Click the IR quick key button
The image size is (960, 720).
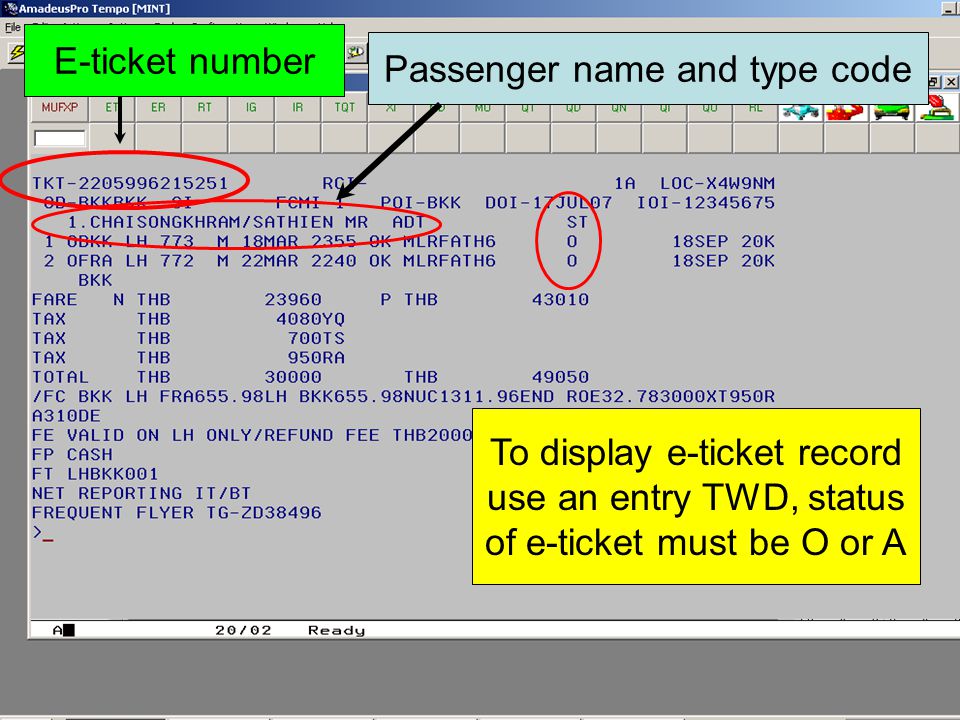tap(298, 107)
